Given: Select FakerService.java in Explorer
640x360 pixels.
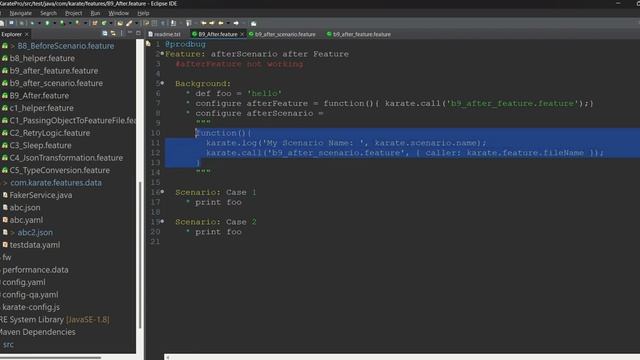Looking at the screenshot, I should [41, 195].
